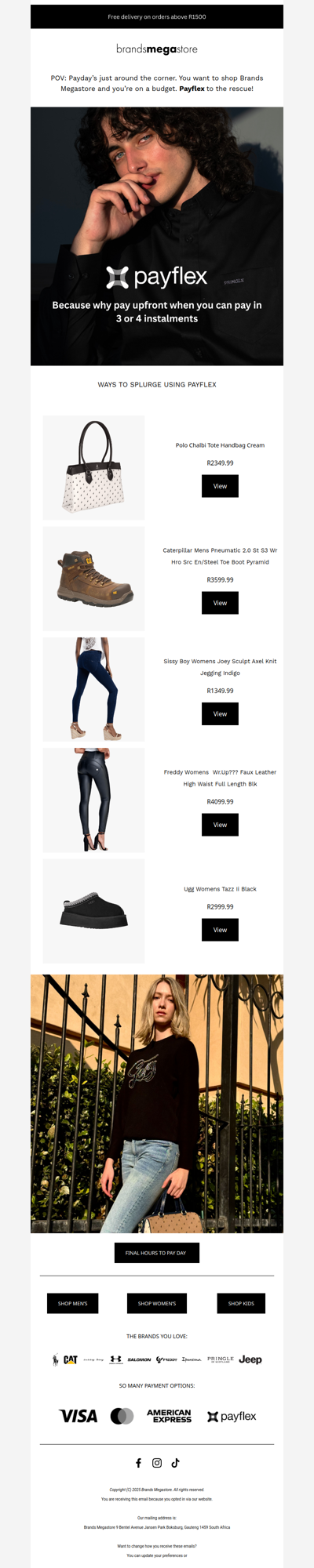Viewport: 314px width, 1568px height.
Task: Click the Visa payment logo
Action: [78, 1416]
